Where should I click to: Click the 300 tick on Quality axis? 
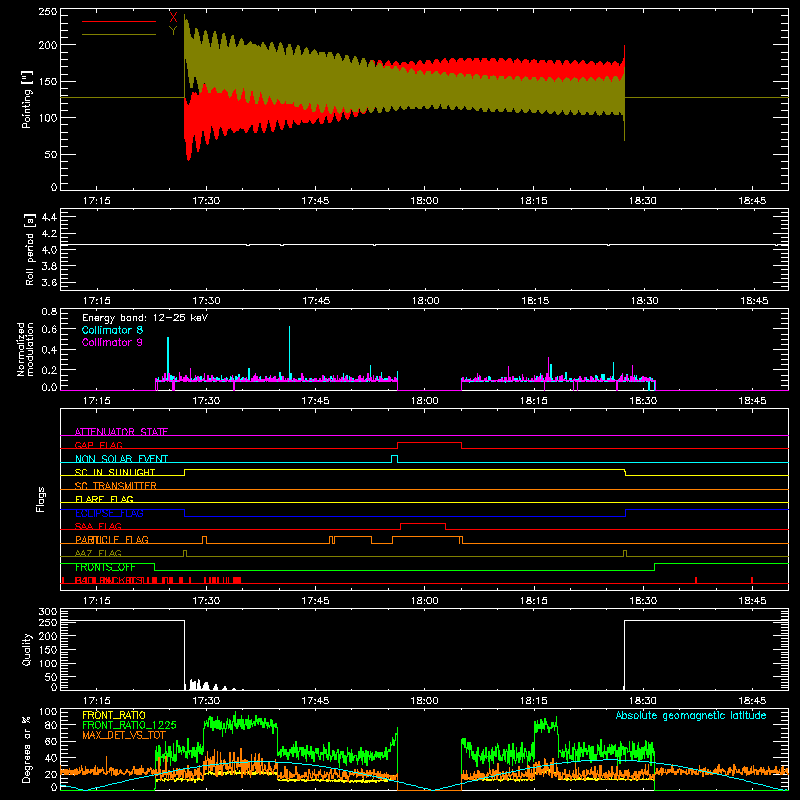[x=47, y=612]
